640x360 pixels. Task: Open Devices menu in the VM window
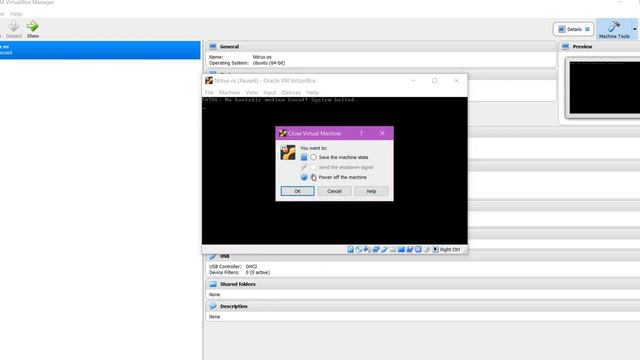click(x=291, y=93)
